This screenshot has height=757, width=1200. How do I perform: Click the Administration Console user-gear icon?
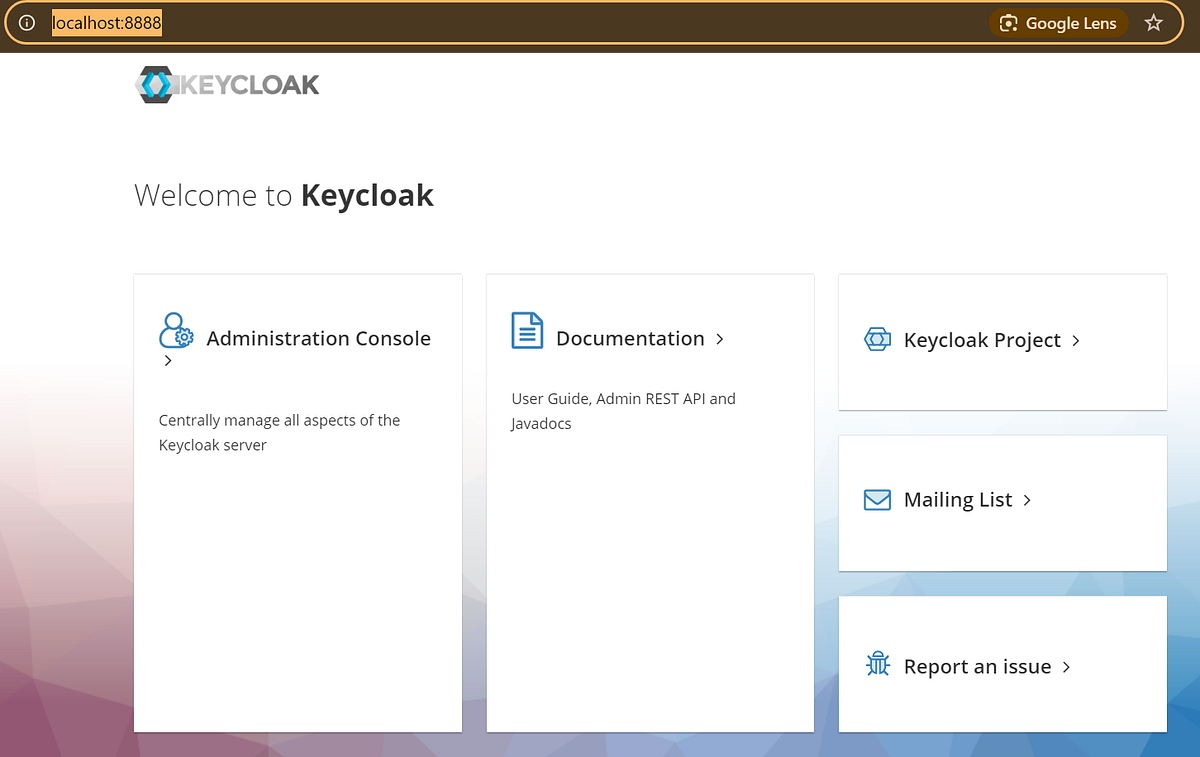click(176, 329)
